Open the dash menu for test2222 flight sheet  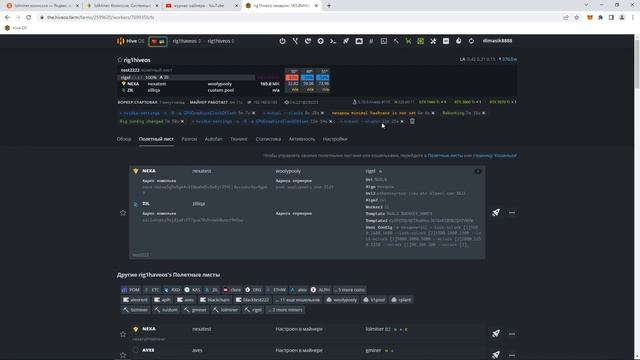[x=512, y=213]
